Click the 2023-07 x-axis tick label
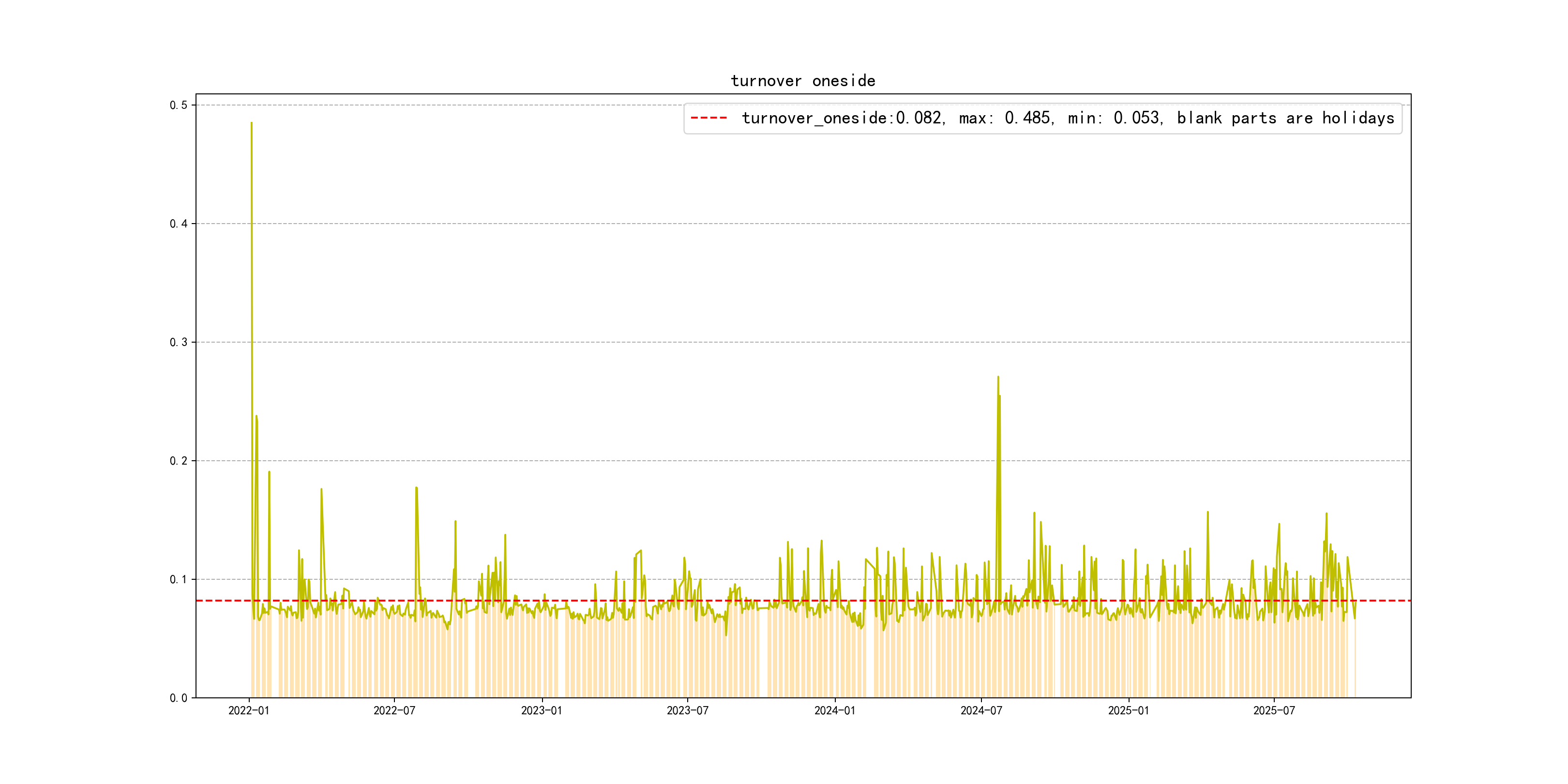The height and width of the screenshot is (784, 1568). coord(687,710)
